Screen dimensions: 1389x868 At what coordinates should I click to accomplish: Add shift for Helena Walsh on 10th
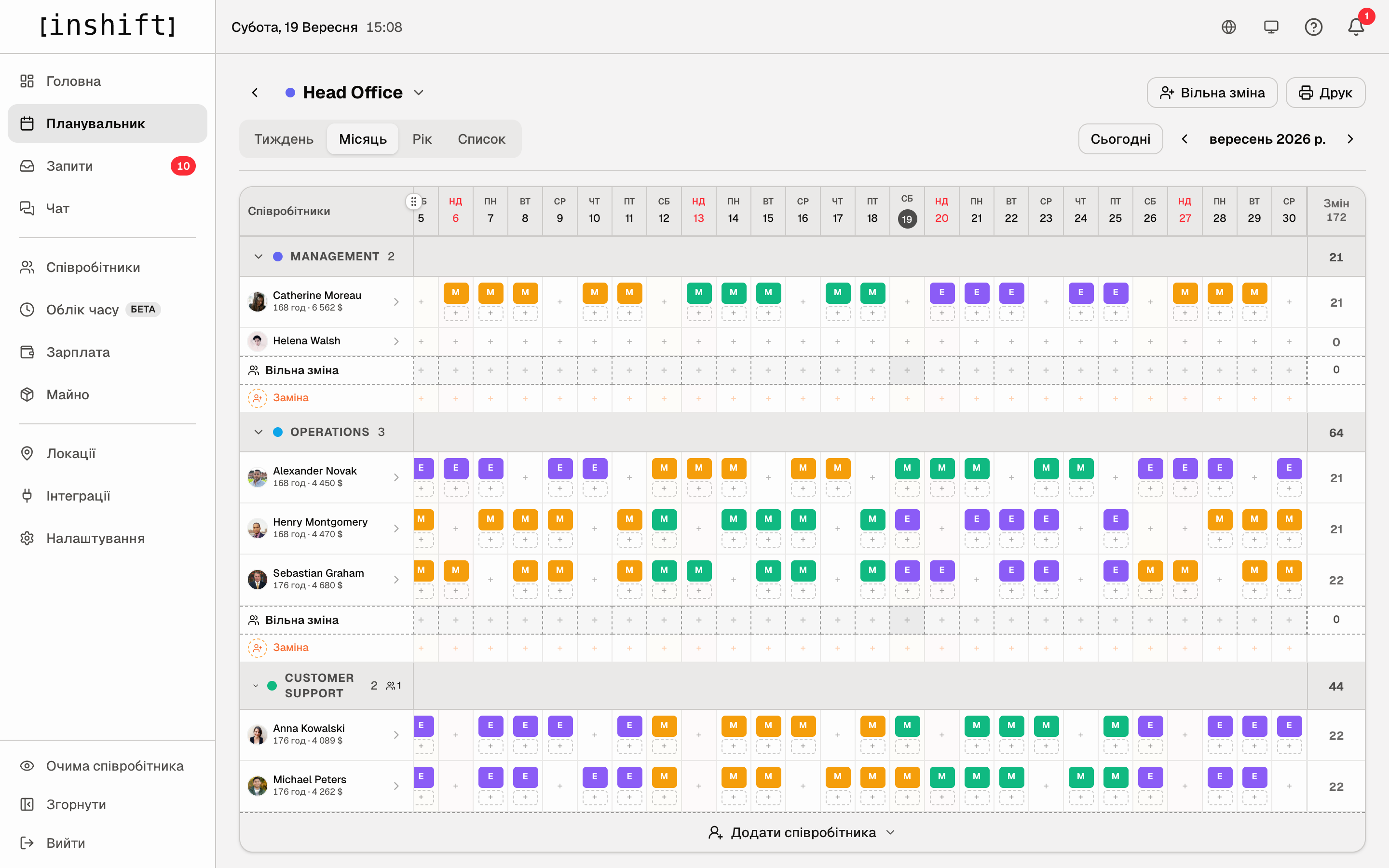coord(595,341)
